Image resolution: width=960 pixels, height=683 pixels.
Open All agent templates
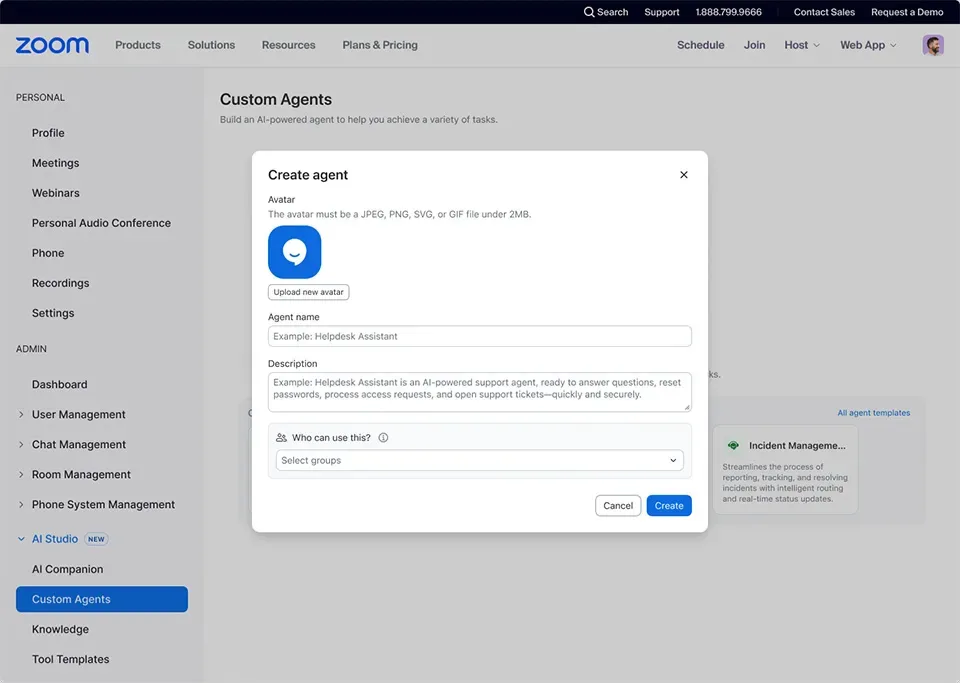[873, 412]
